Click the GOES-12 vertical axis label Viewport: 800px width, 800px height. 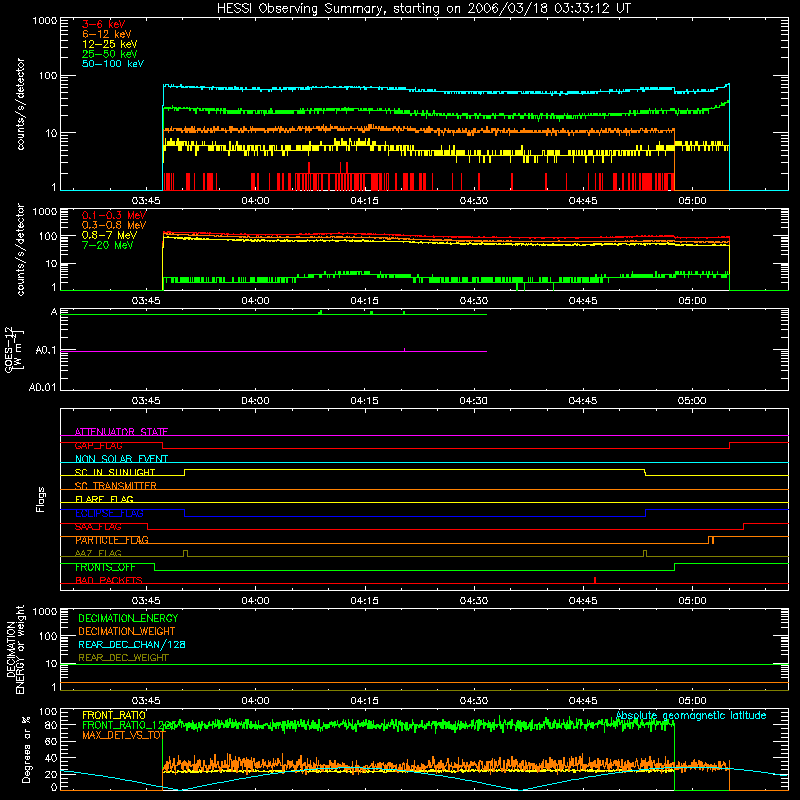[x=14, y=349]
